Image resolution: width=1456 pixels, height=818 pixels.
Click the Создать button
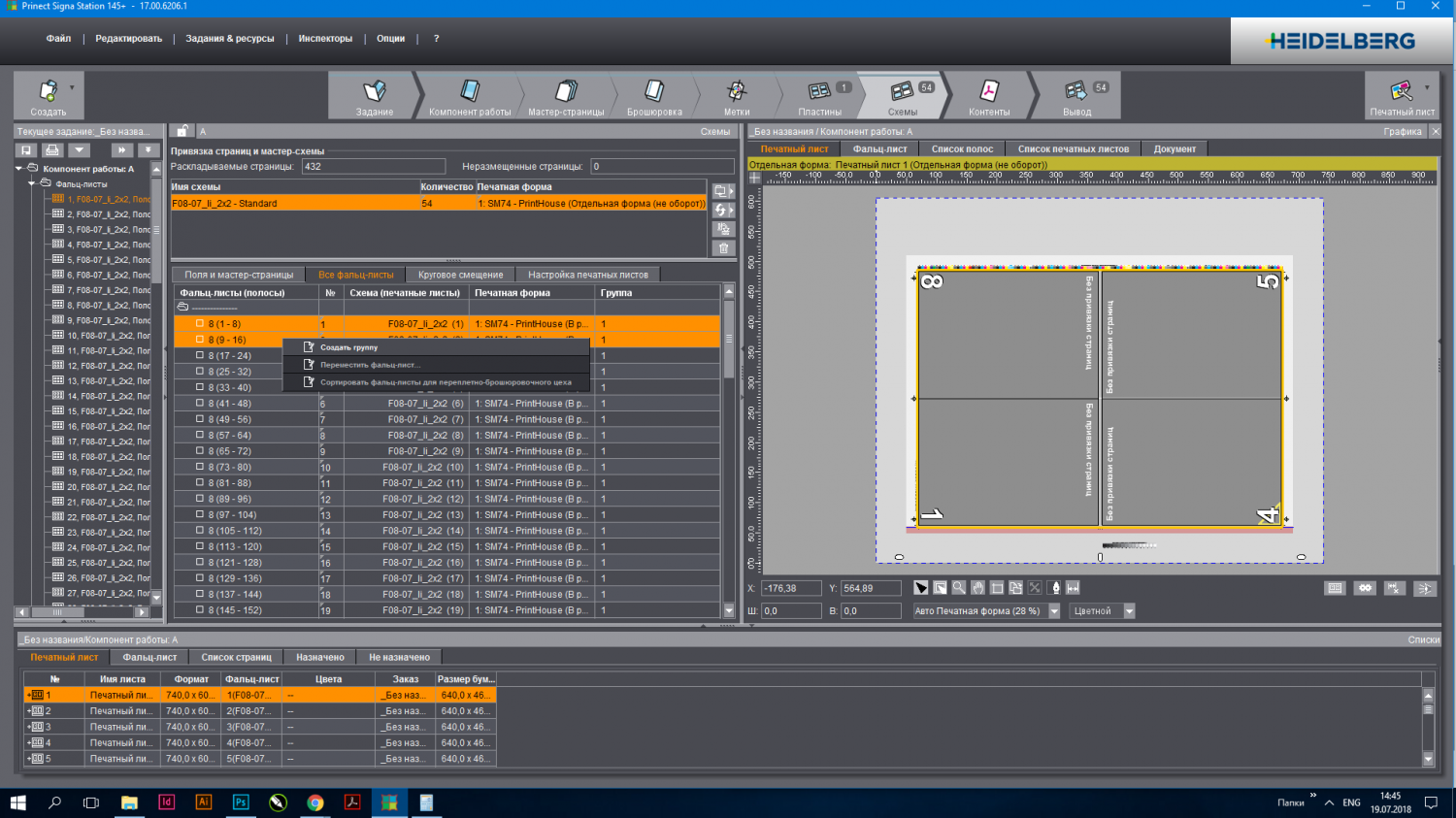[x=48, y=97]
